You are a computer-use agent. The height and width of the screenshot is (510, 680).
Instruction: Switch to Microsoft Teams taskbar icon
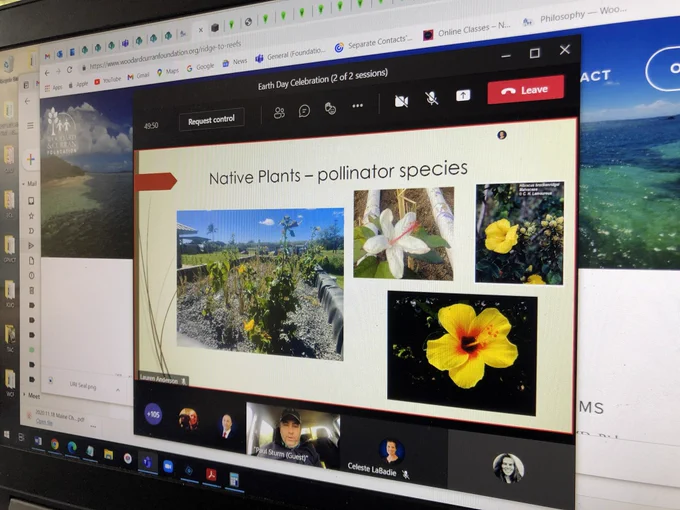[x=147, y=462]
